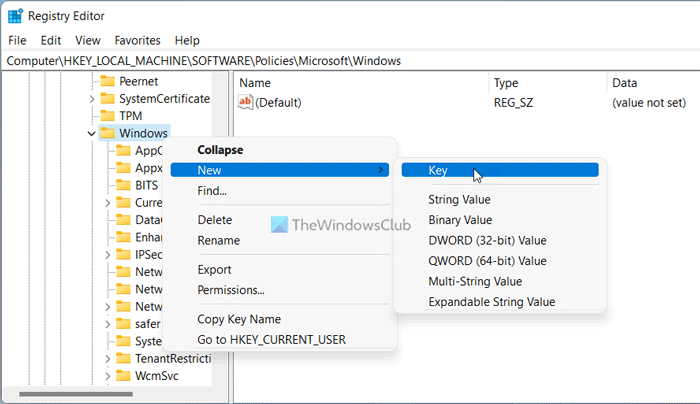Click the SystemCertificates folder icon
The height and width of the screenshot is (404, 700).
[x=108, y=98]
